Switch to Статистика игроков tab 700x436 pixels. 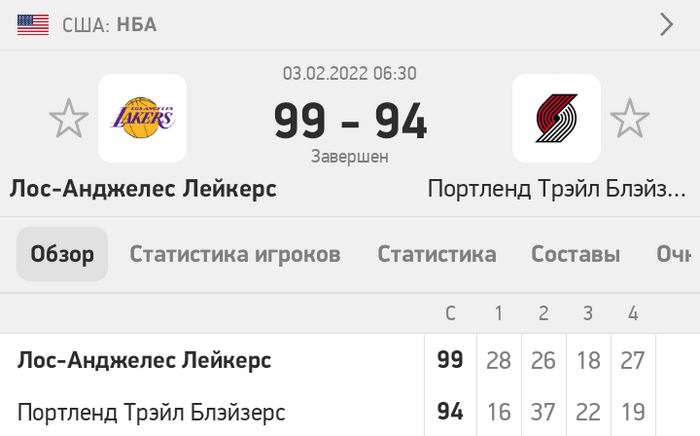coord(235,254)
